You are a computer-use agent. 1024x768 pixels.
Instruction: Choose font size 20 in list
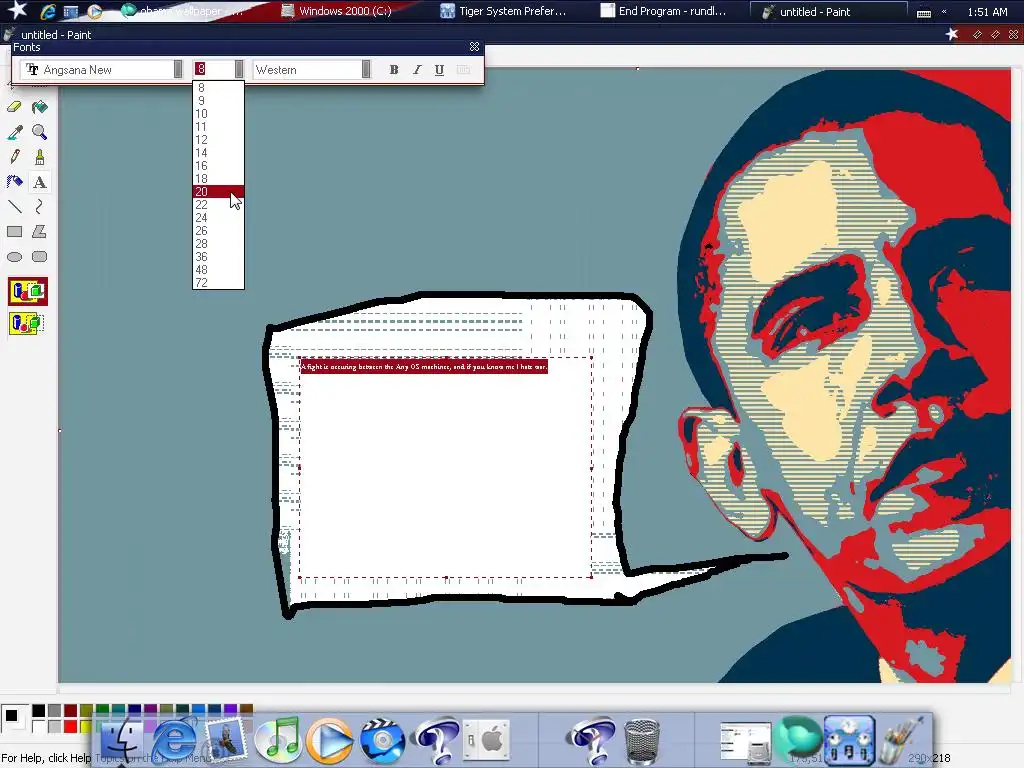point(218,191)
